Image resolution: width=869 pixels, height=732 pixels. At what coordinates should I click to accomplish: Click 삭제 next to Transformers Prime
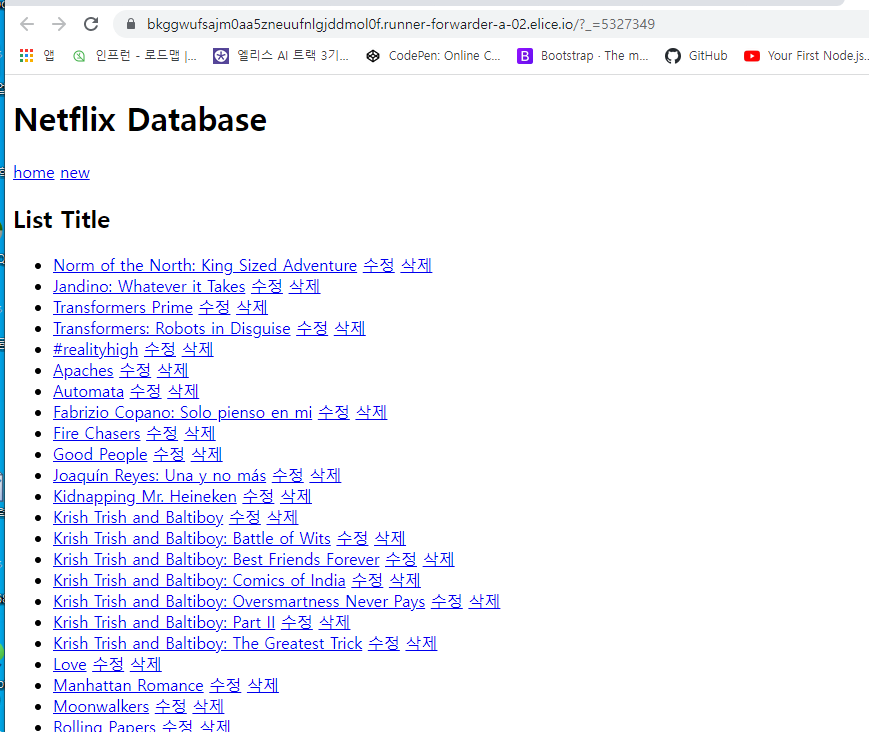tap(252, 308)
